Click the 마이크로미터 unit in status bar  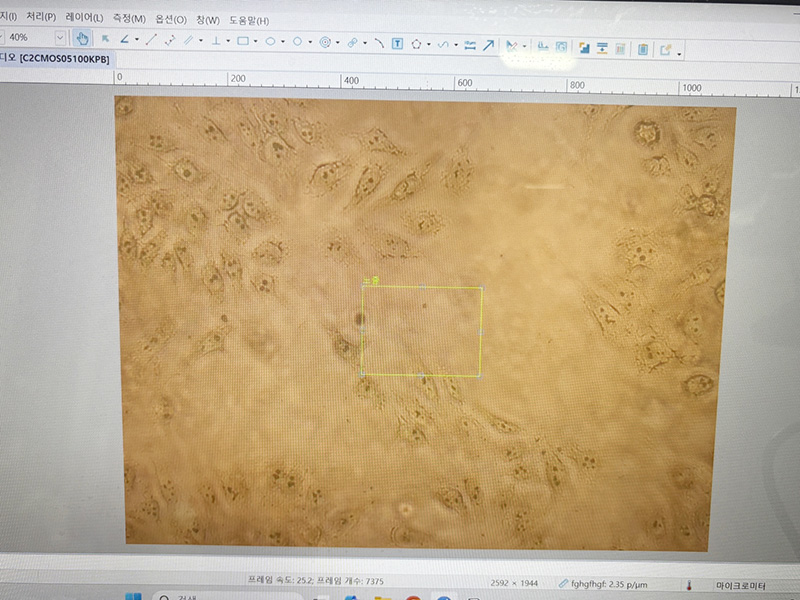tap(740, 583)
